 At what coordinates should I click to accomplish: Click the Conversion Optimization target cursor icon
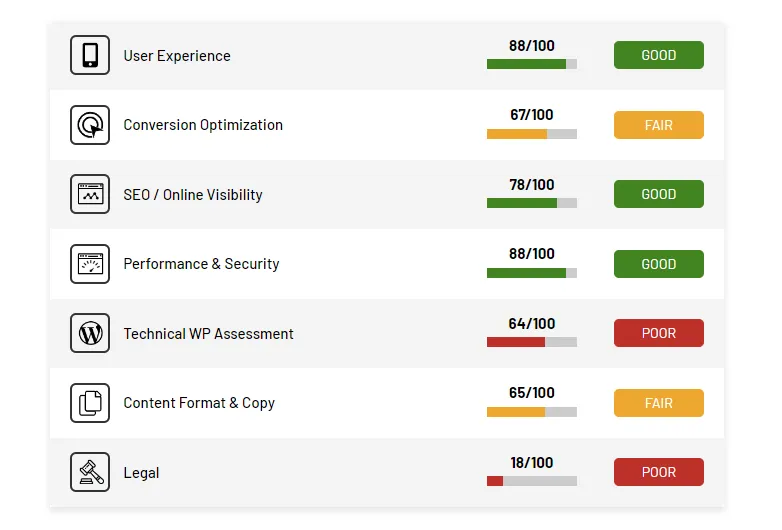[90, 125]
